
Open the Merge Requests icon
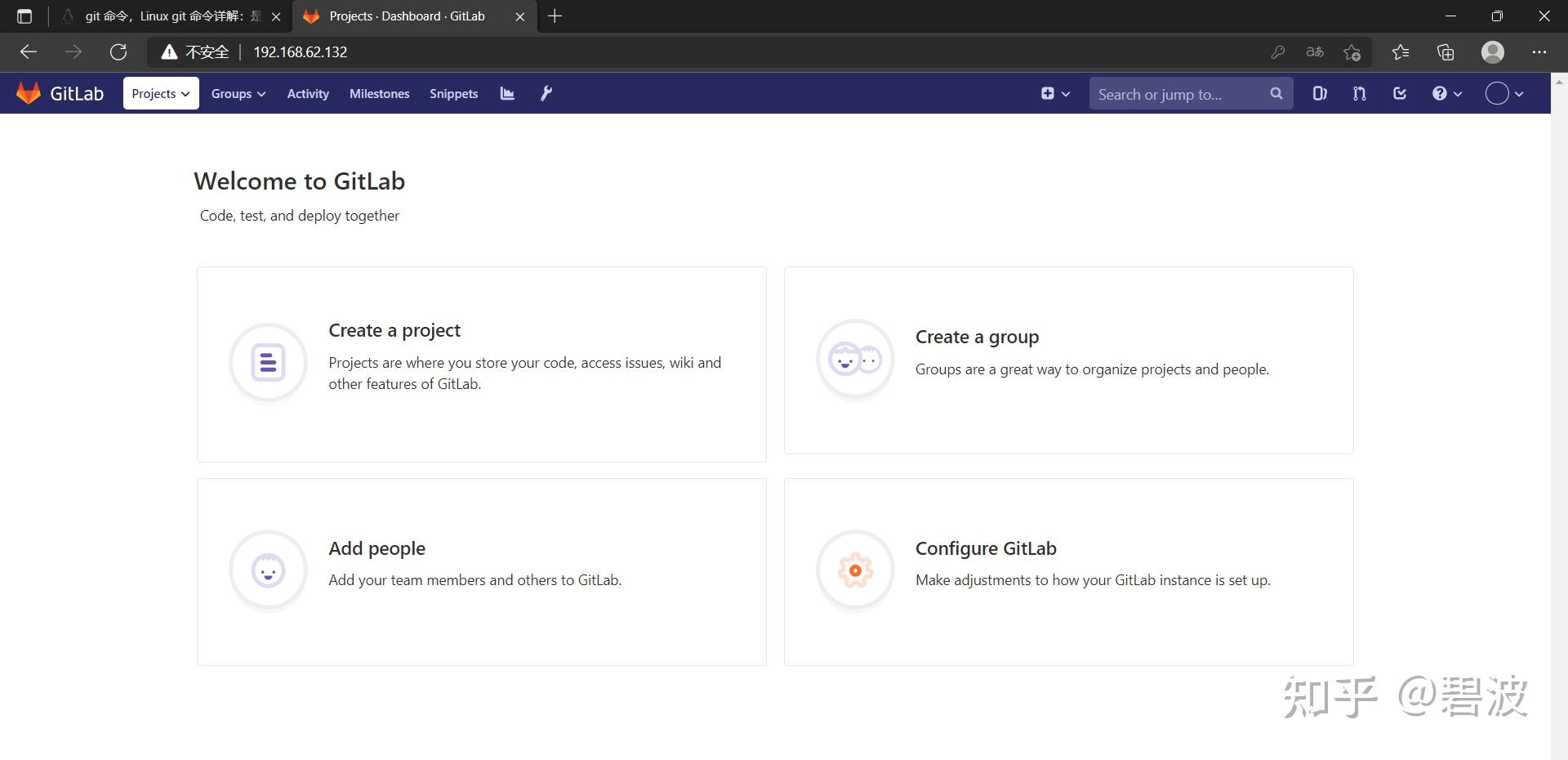(x=1358, y=93)
